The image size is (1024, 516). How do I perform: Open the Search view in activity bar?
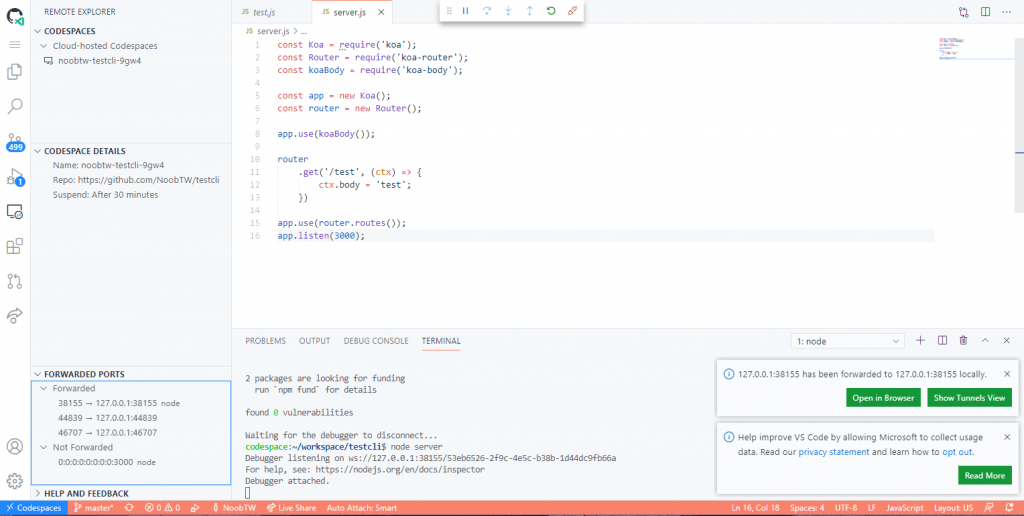[14, 106]
